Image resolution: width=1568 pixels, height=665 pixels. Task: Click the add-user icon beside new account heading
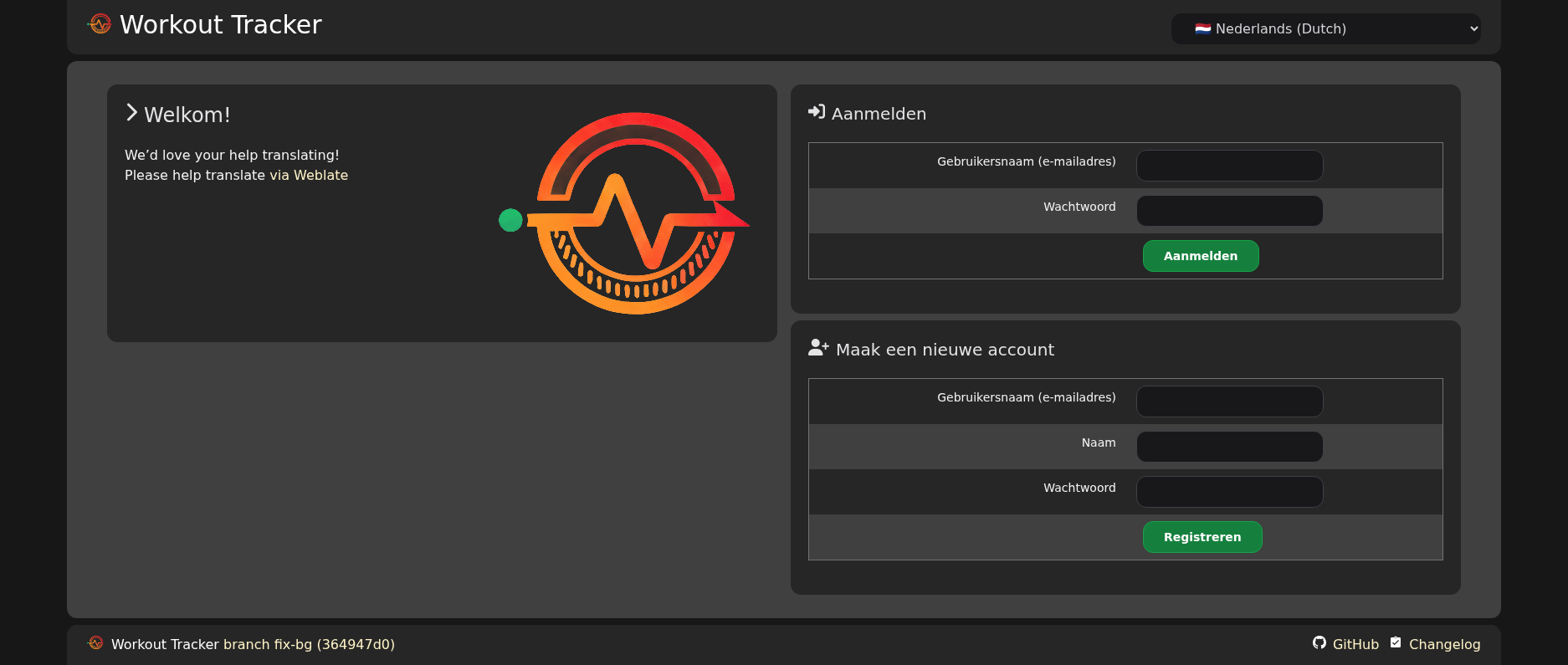pos(817,348)
